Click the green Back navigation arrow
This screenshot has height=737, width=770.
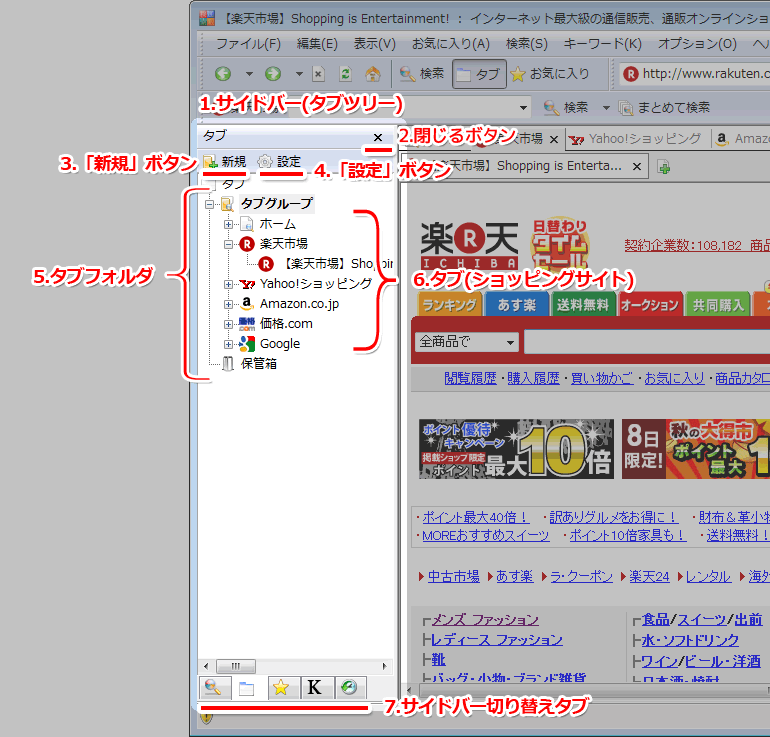click(x=222, y=74)
